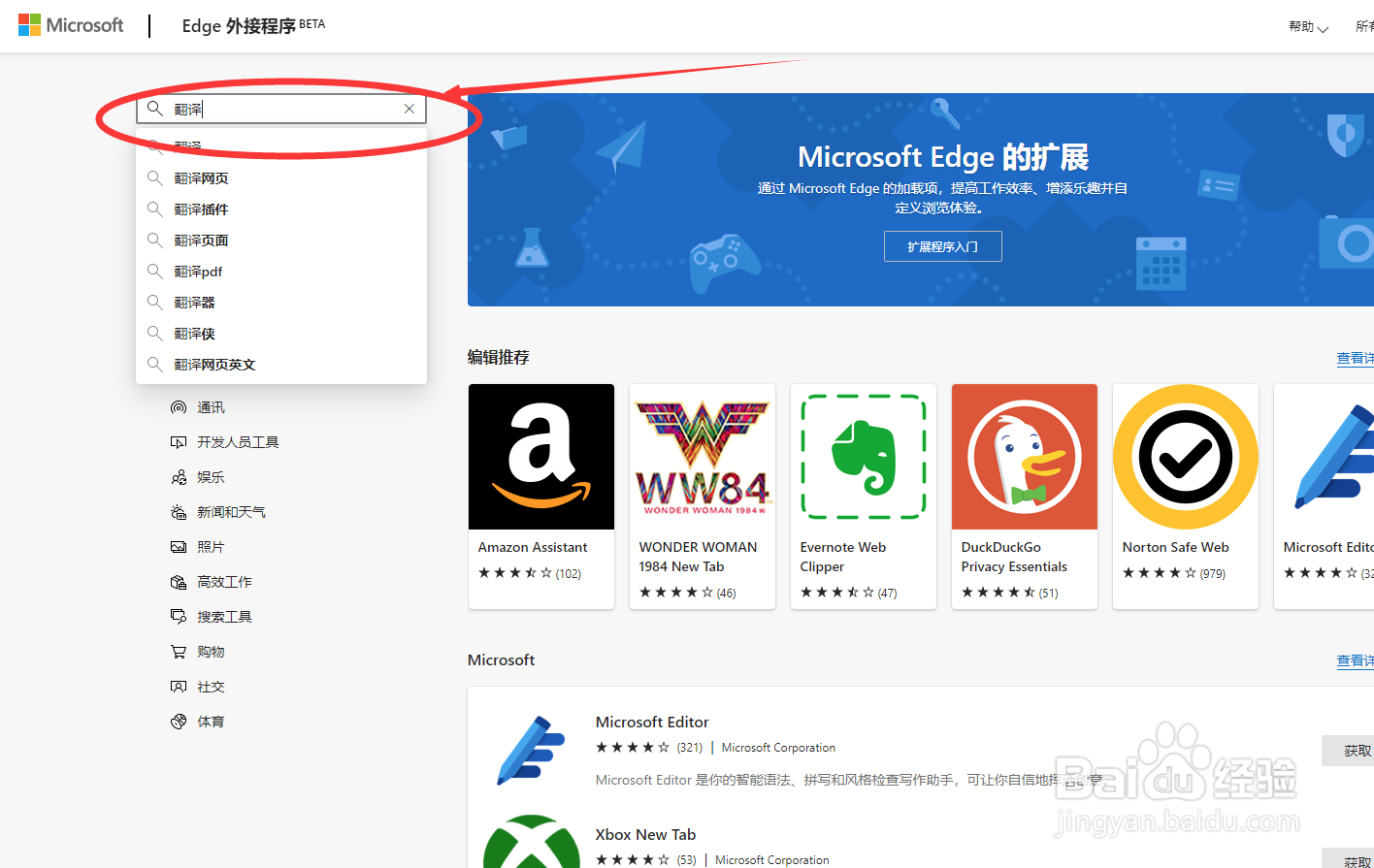This screenshot has height=868, width=1374.
Task: Click magnifier icon beside 翻译插件 suggestion
Action: click(154, 209)
